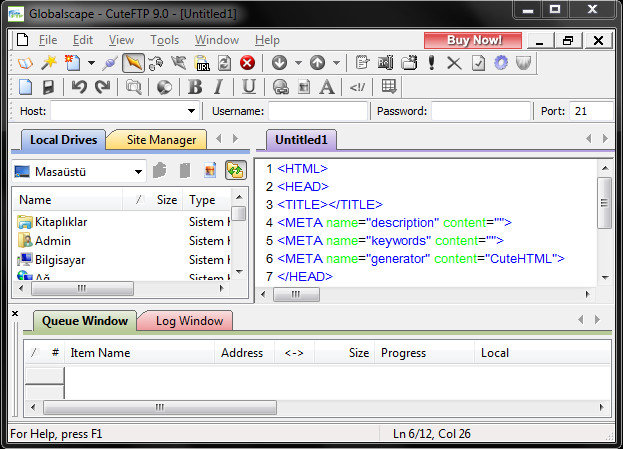The height and width of the screenshot is (449, 623).
Task: Switch to the Queue Window tab
Action: click(85, 321)
